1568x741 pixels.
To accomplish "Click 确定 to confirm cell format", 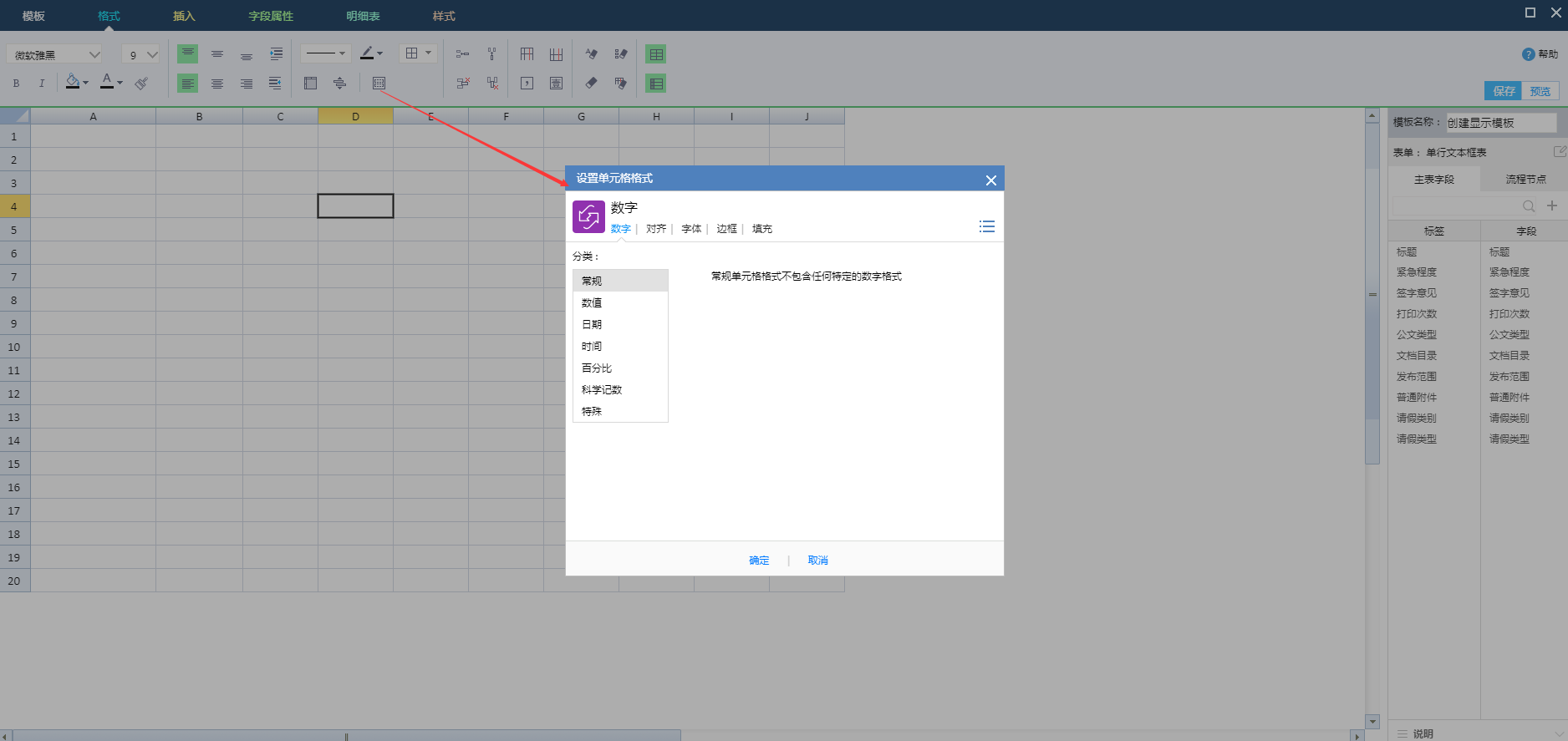I will (x=759, y=561).
